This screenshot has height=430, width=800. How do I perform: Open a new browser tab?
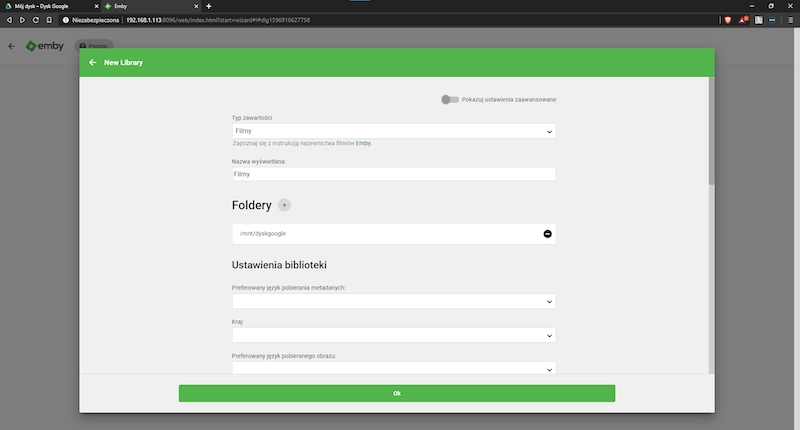coord(208,6)
